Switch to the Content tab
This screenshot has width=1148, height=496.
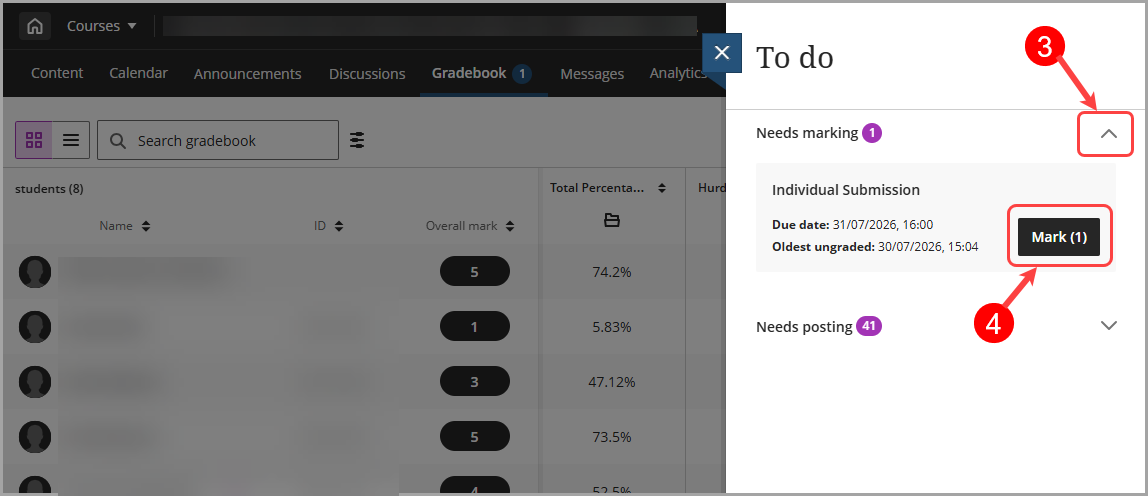pos(57,73)
